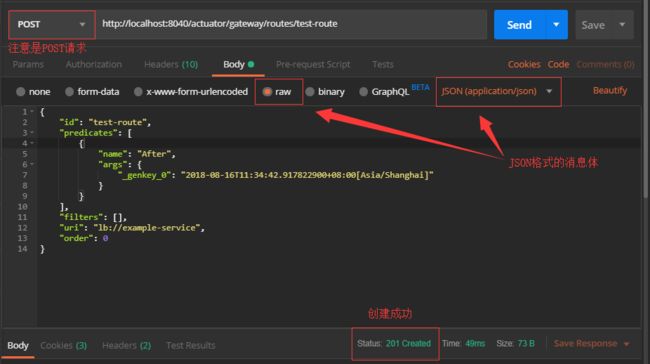Click the "id": "test-route" line

point(105,122)
